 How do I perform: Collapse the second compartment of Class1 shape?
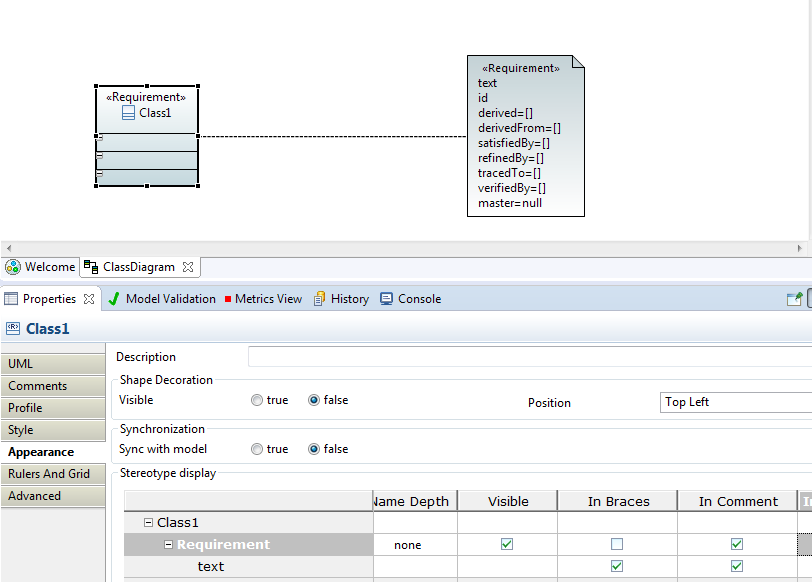(100, 156)
